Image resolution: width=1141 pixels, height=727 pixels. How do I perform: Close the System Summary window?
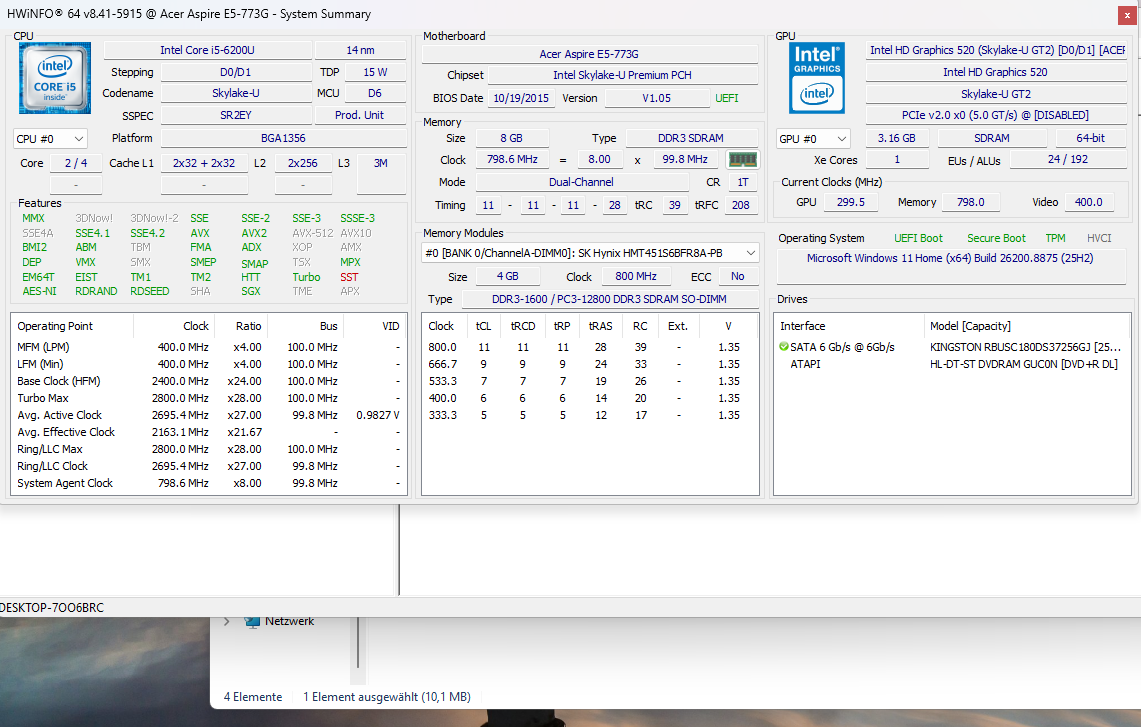click(x=1127, y=15)
